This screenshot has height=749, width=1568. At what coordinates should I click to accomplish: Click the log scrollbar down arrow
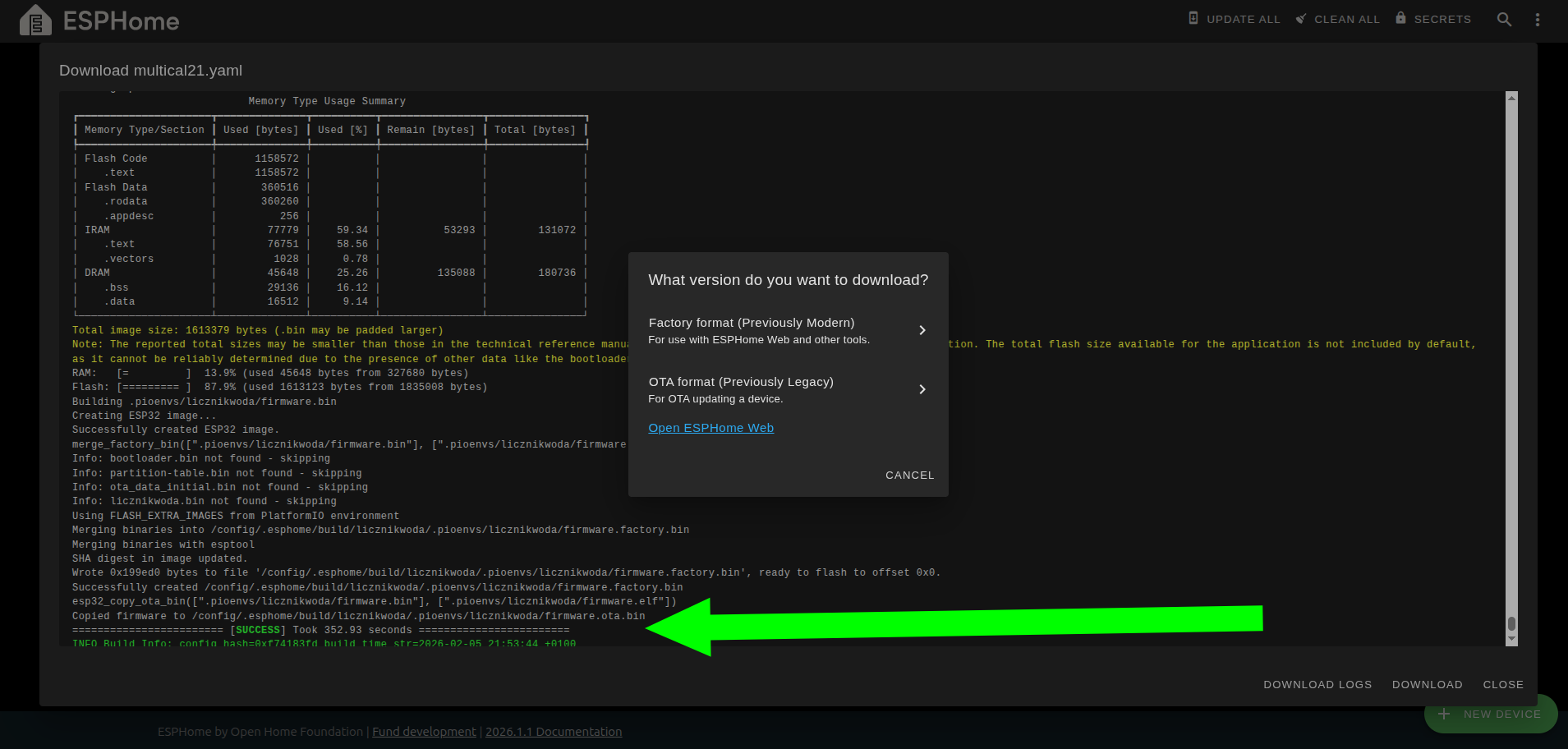tap(1511, 639)
